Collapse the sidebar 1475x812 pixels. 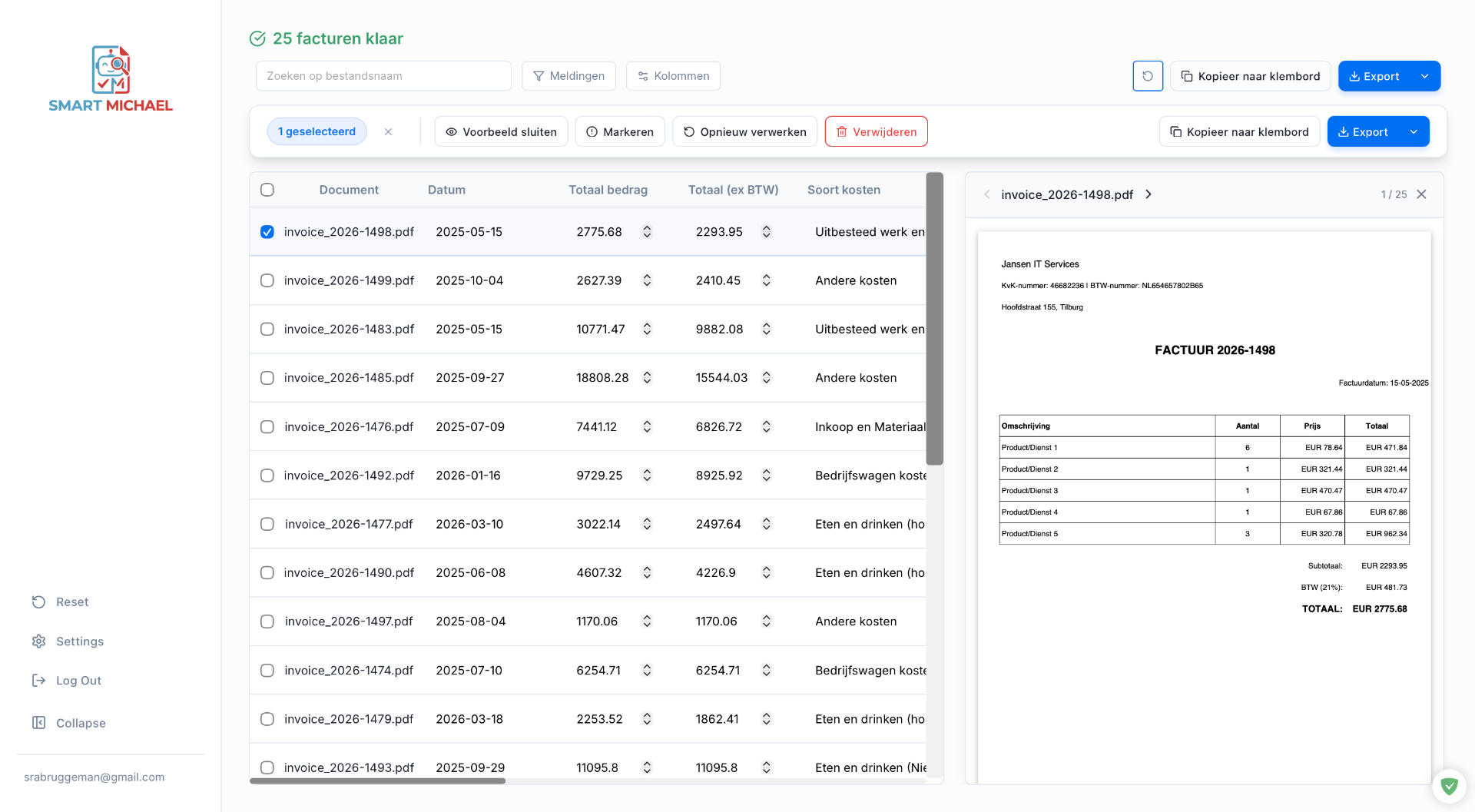point(68,723)
